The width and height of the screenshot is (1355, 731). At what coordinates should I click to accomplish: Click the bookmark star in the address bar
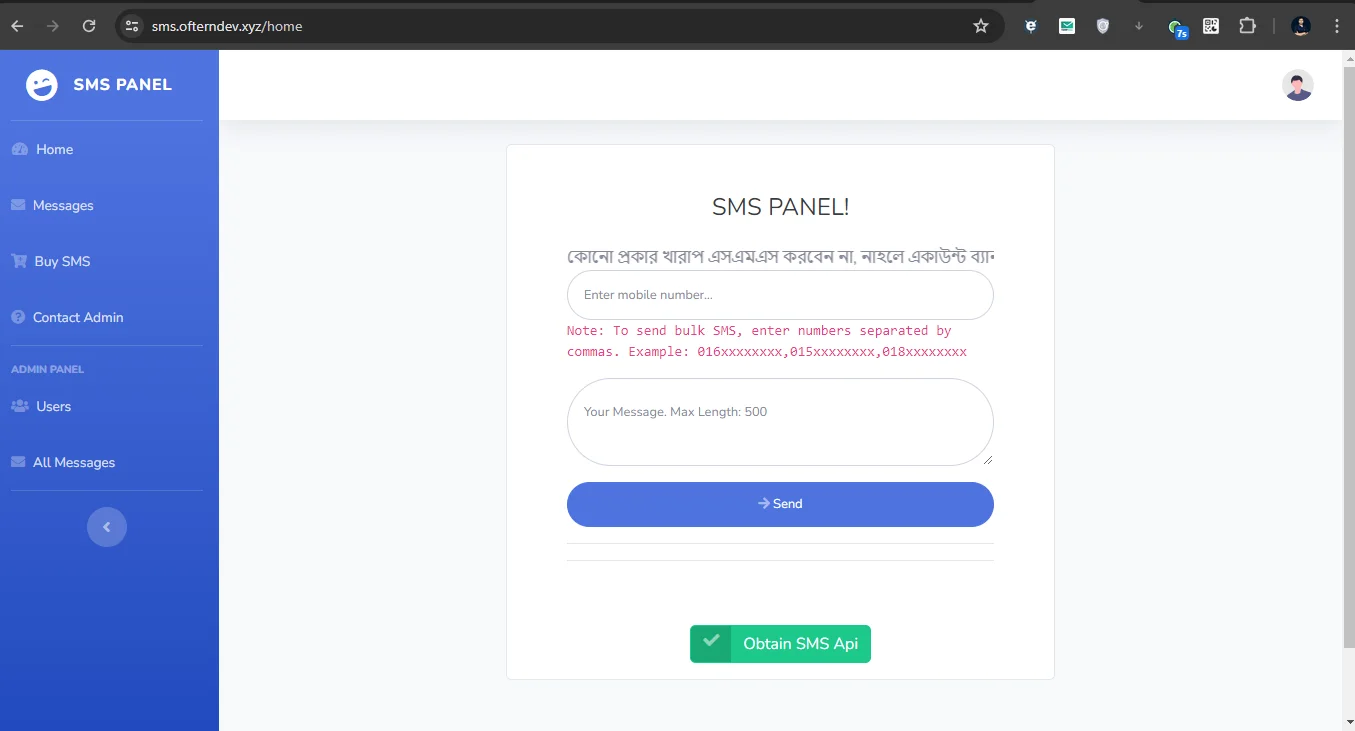981,26
